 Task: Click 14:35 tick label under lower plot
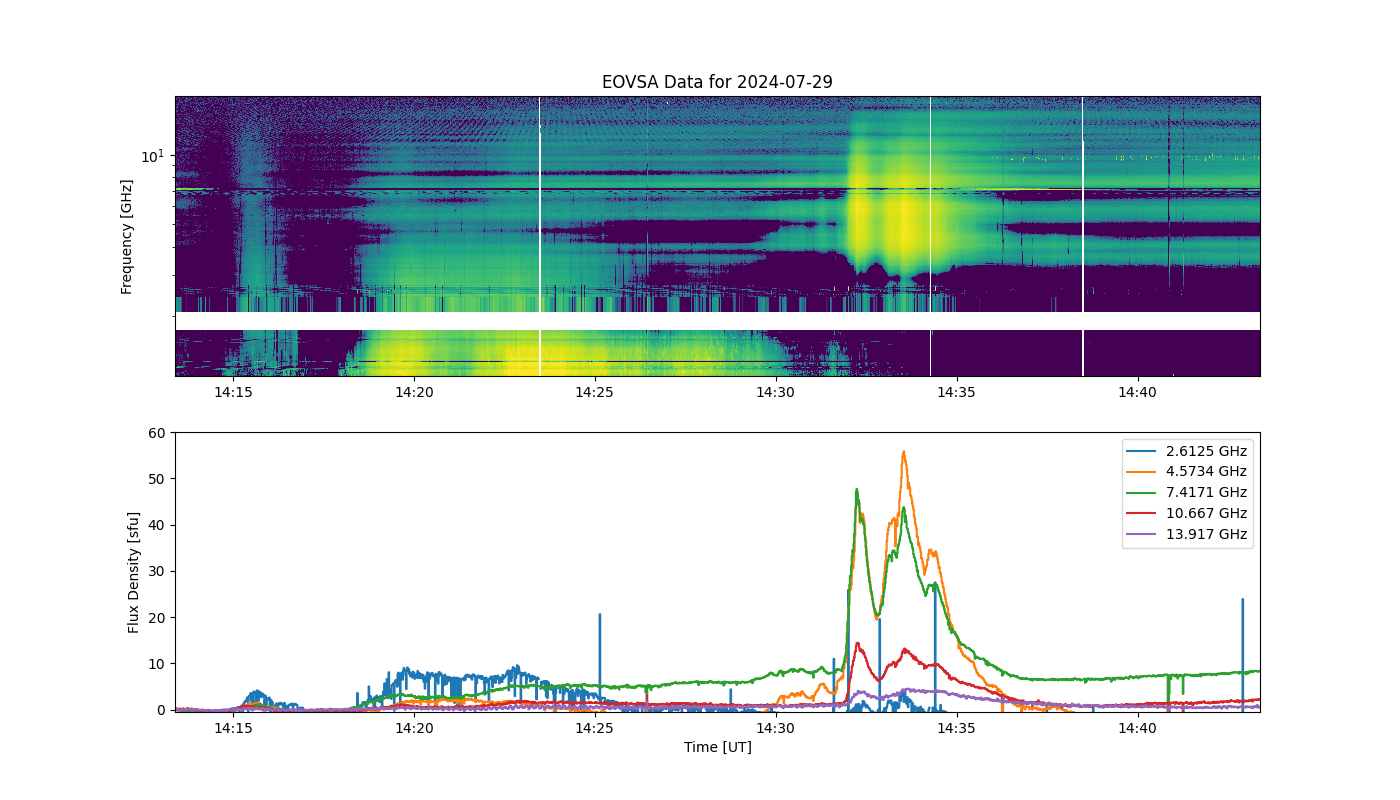point(956,728)
